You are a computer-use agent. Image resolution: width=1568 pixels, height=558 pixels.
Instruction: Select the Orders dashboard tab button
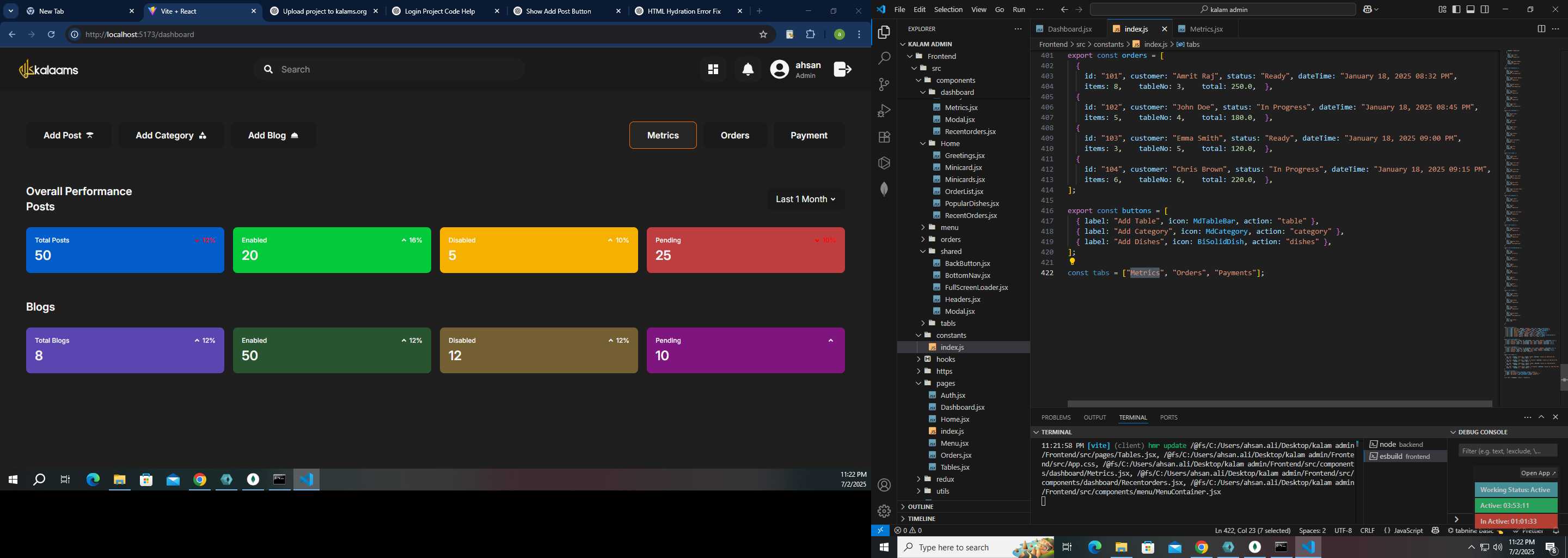734,135
